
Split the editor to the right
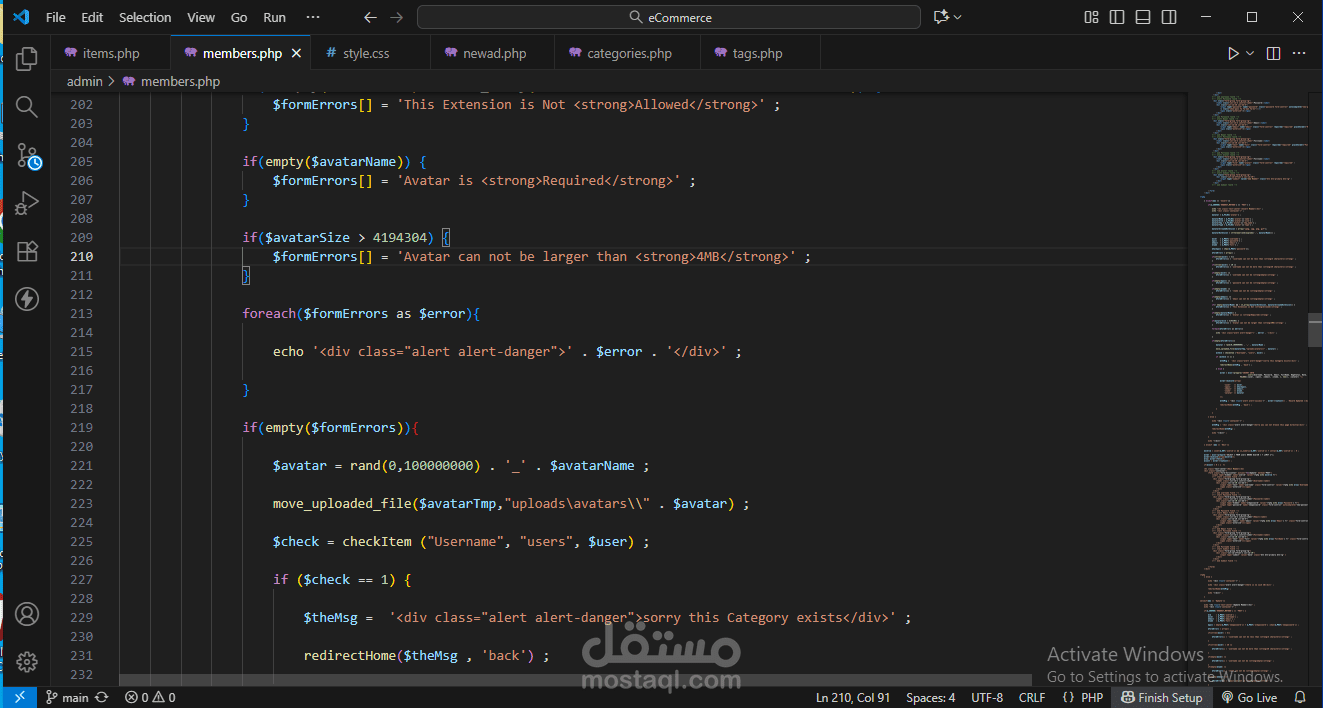(x=1273, y=53)
